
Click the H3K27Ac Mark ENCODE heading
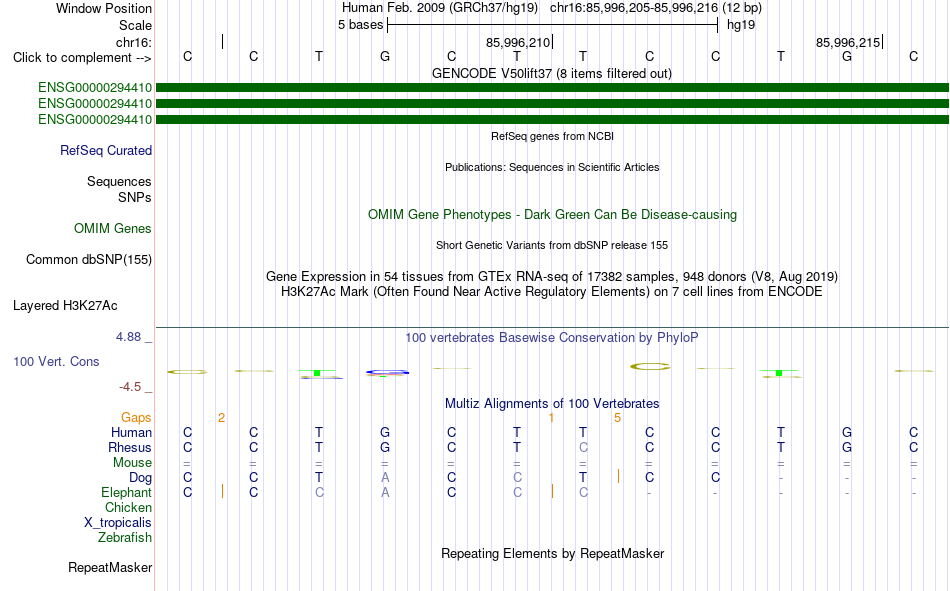(552, 292)
